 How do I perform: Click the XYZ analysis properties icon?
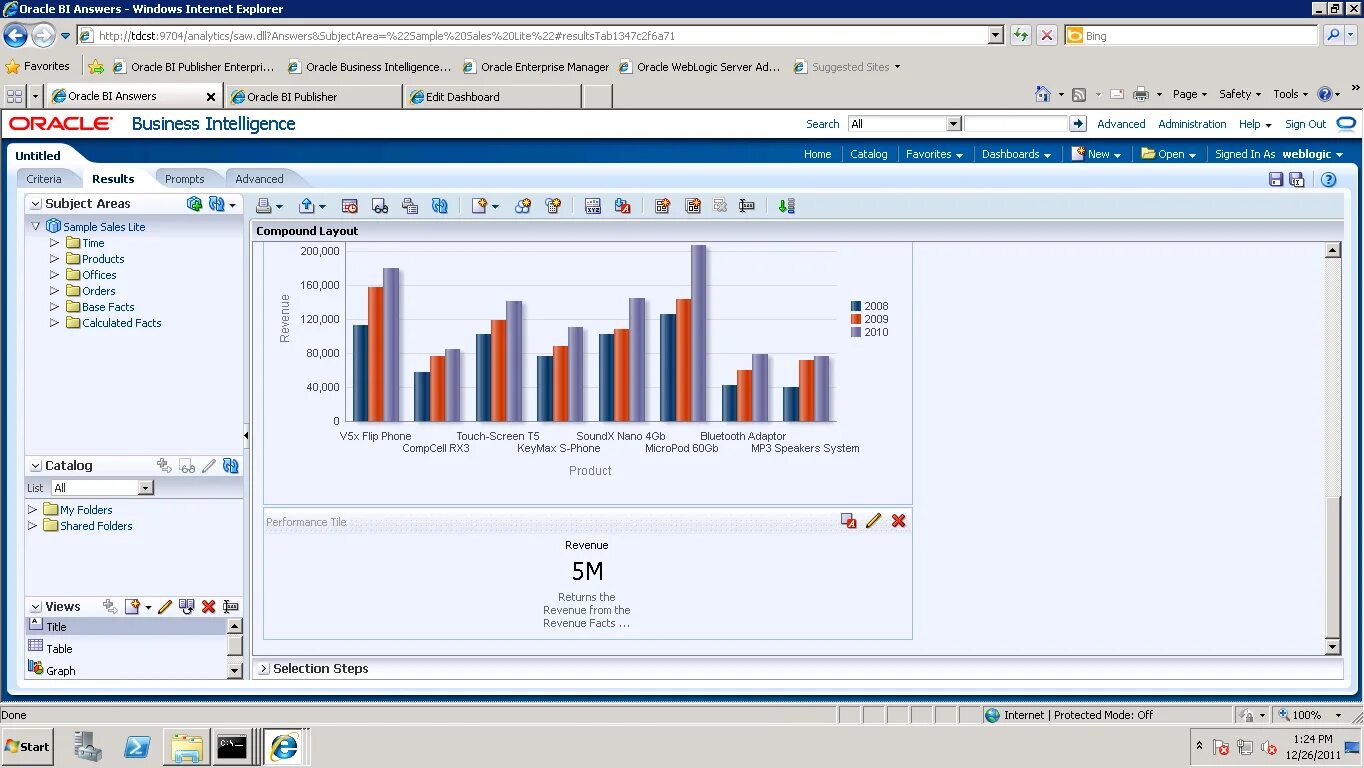tap(593, 206)
